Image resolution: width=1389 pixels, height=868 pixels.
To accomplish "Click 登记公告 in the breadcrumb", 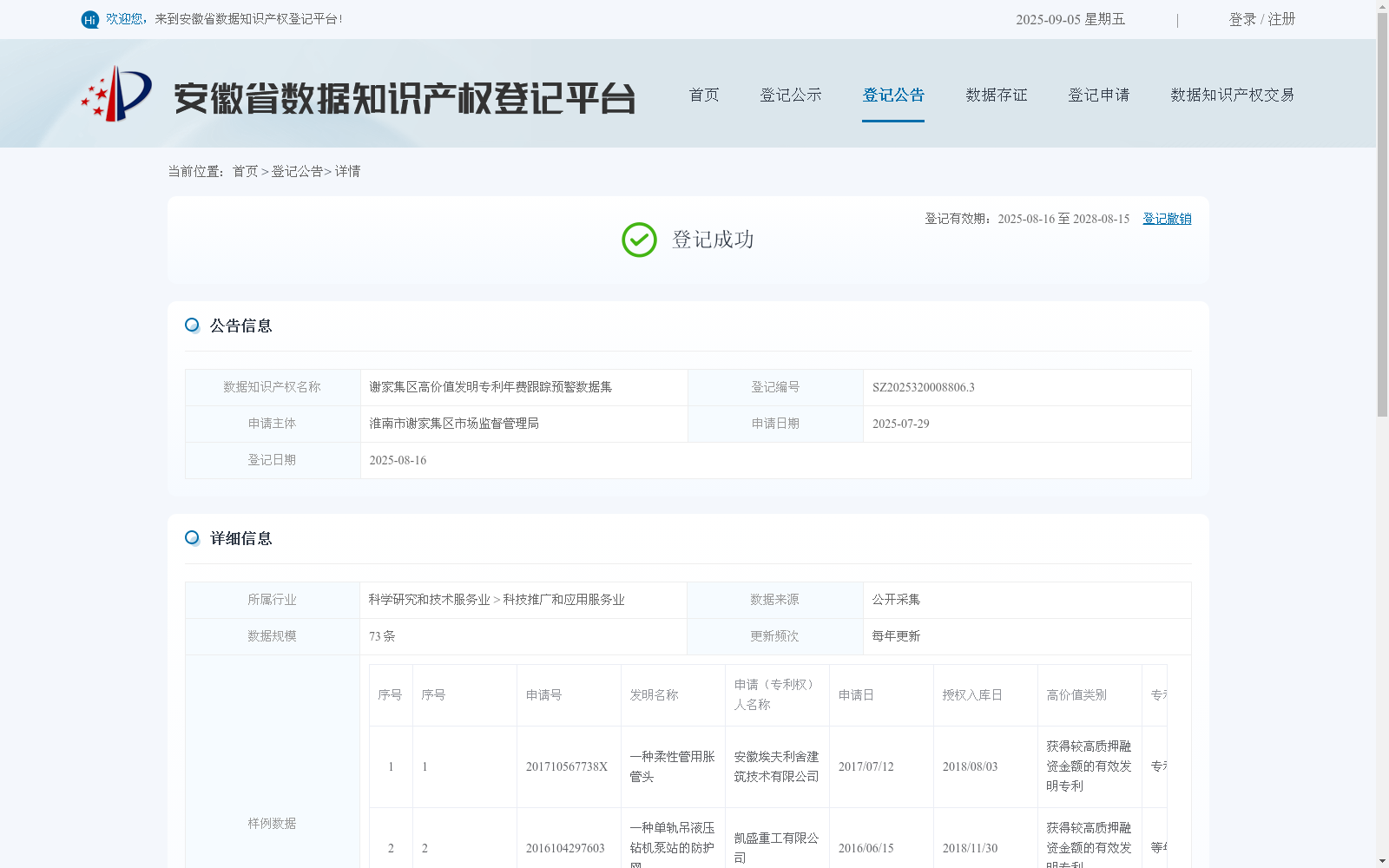I will coord(297,171).
